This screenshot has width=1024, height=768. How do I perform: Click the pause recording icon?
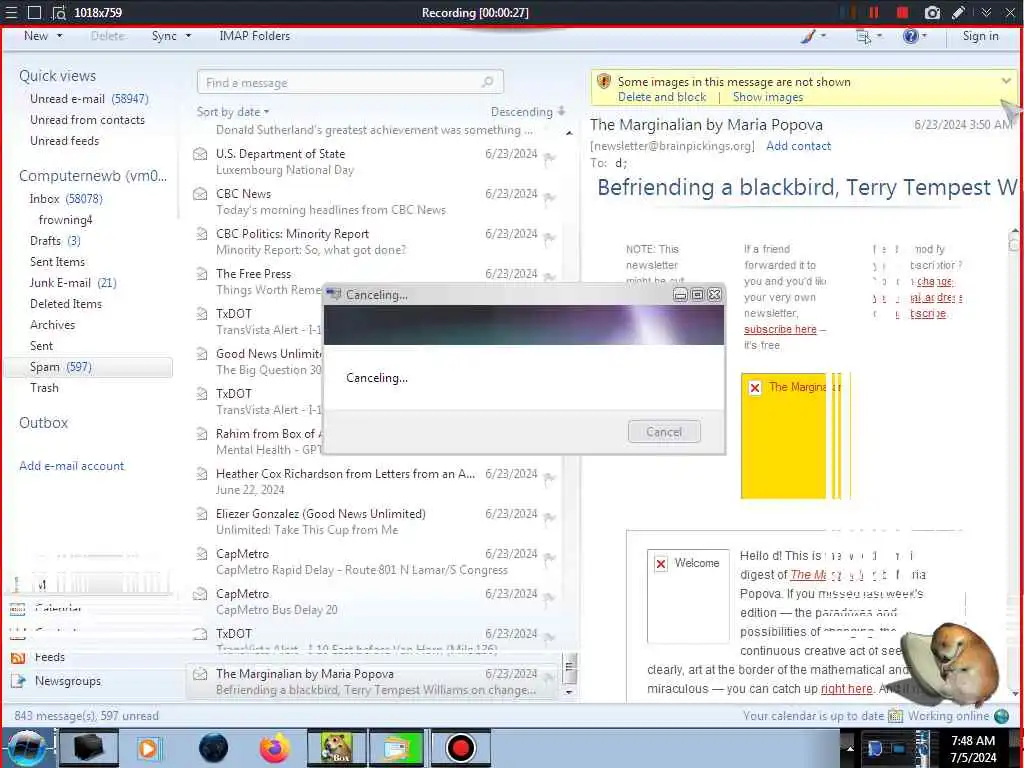point(873,12)
